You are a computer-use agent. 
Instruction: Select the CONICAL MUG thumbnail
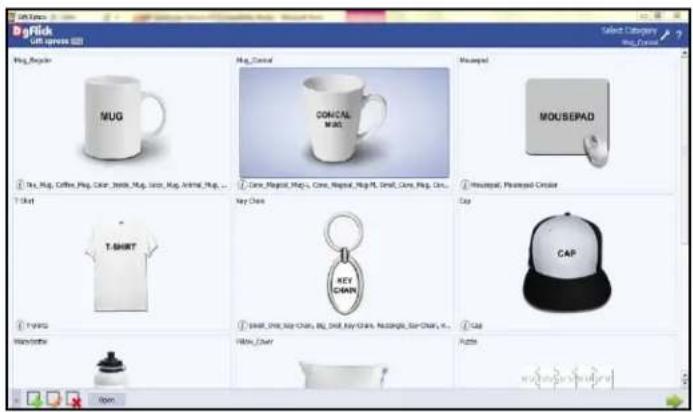344,122
